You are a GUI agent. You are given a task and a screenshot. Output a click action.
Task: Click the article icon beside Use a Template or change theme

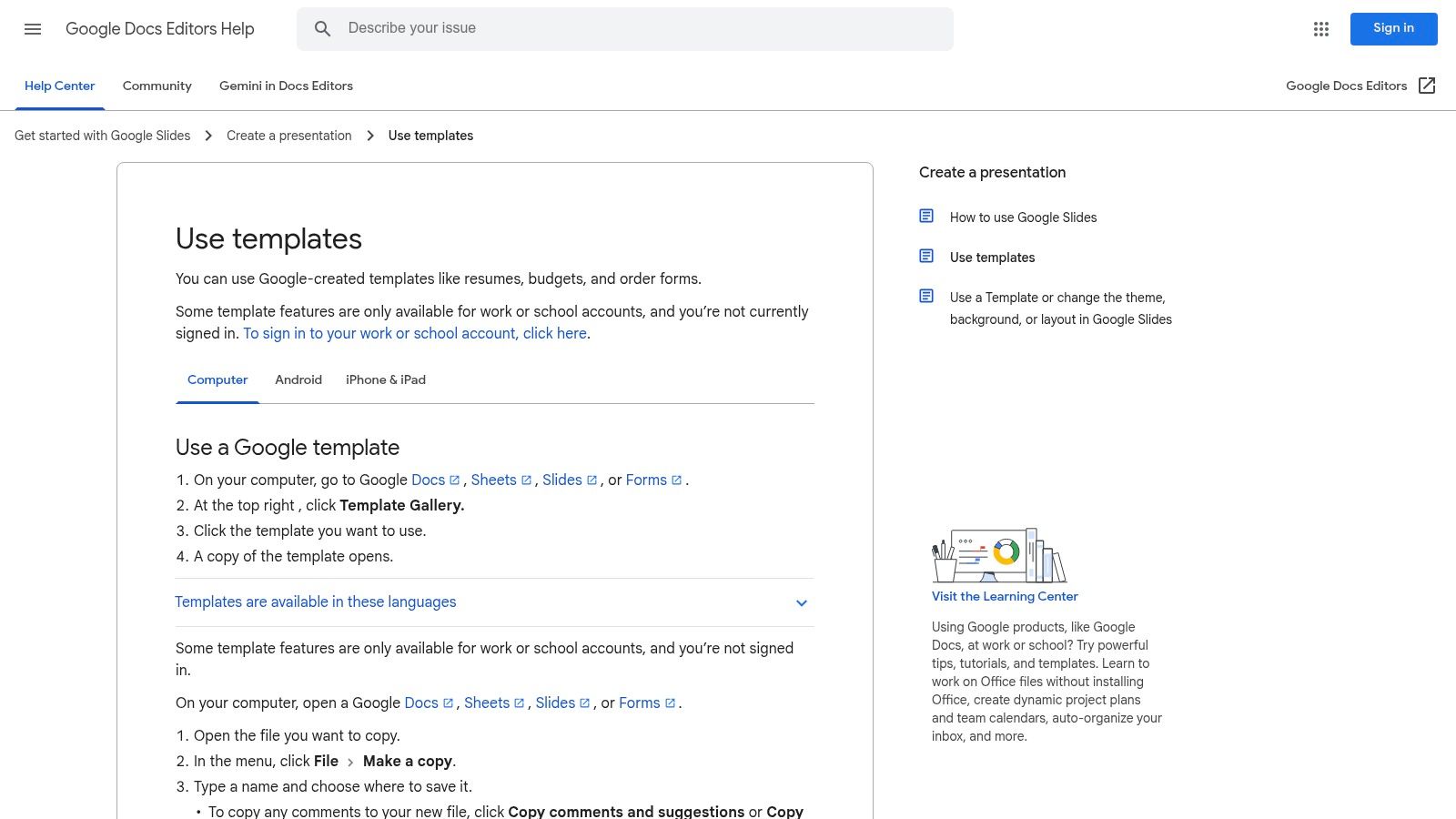[926, 297]
